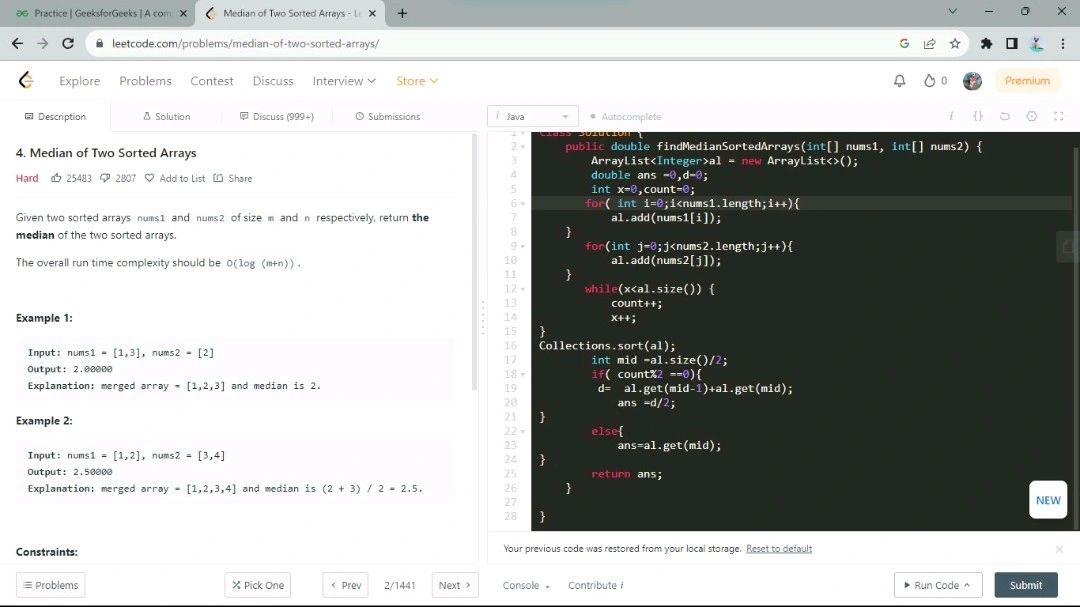Open the Discuss nav item
The image size is (1080, 607).
coord(273,81)
